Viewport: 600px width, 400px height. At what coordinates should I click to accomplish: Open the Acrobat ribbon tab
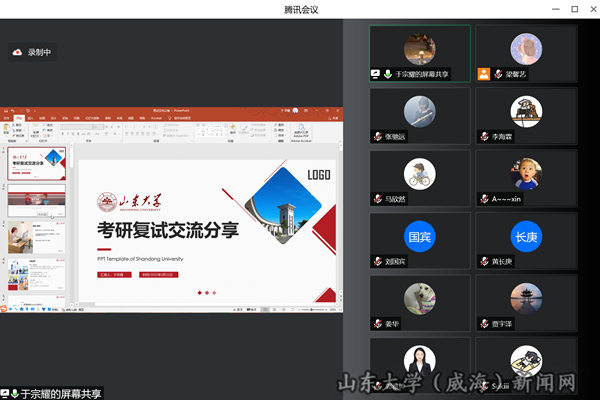pyautogui.click(x=157, y=118)
